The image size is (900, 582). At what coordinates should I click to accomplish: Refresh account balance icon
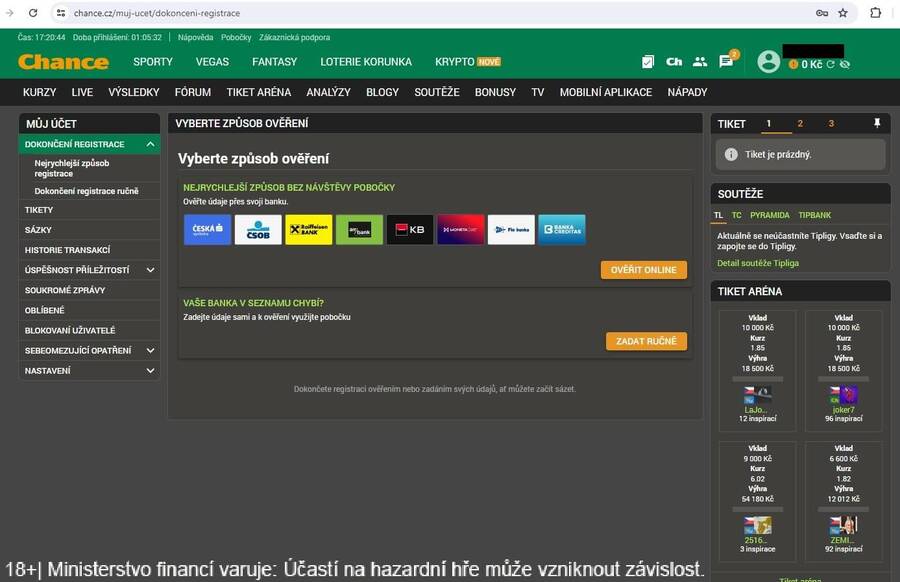pyautogui.click(x=830, y=64)
